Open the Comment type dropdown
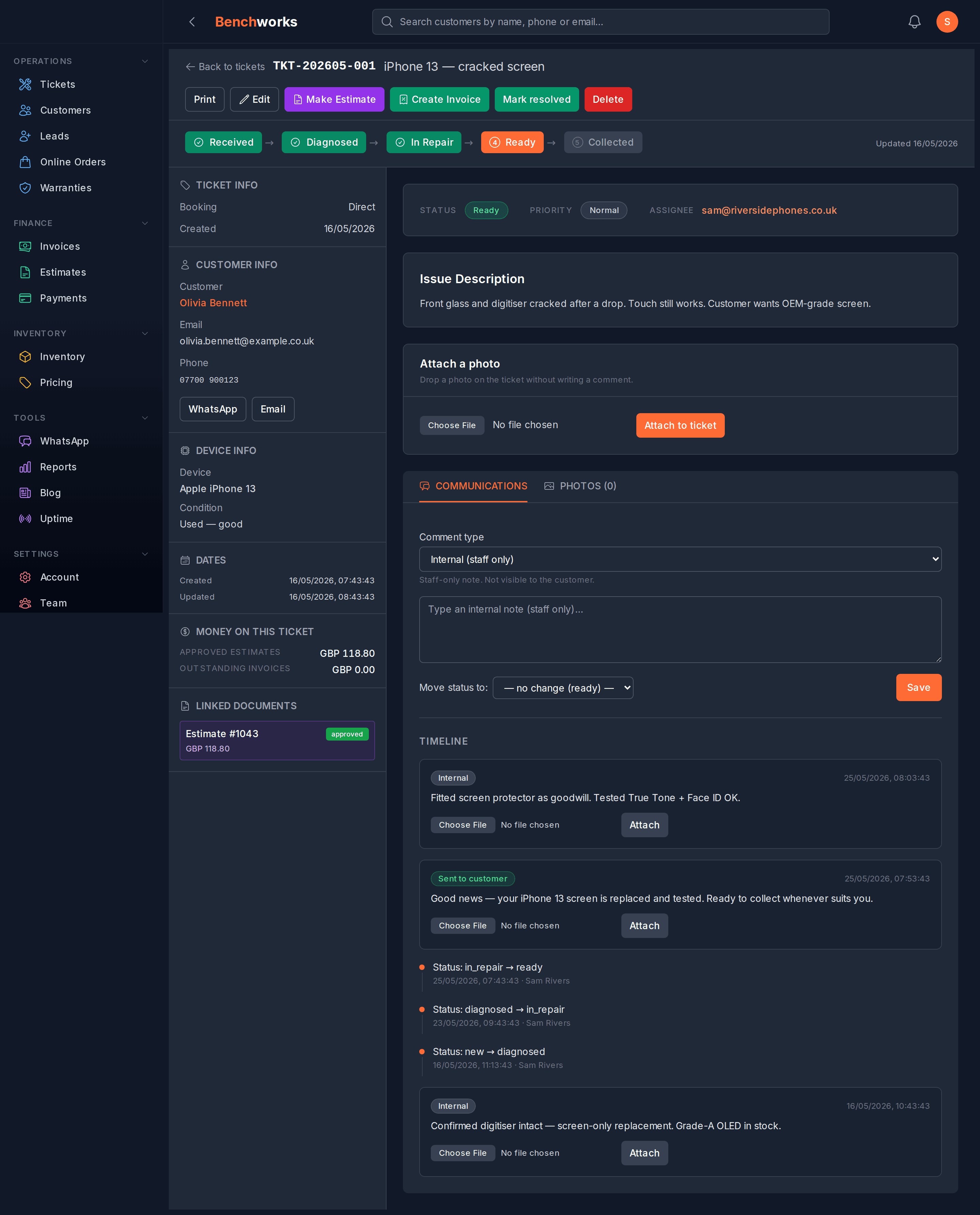The width and height of the screenshot is (980, 1215). coord(680,560)
